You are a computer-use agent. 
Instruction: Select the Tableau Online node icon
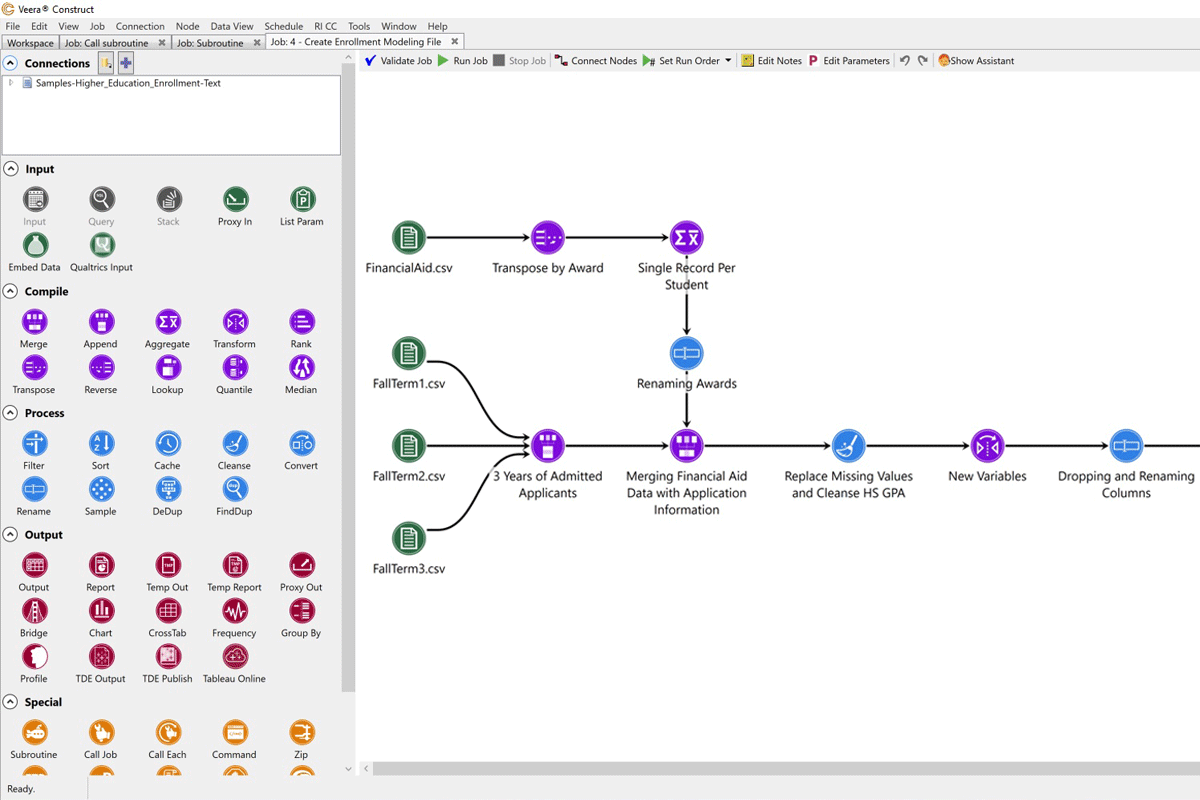pos(235,657)
